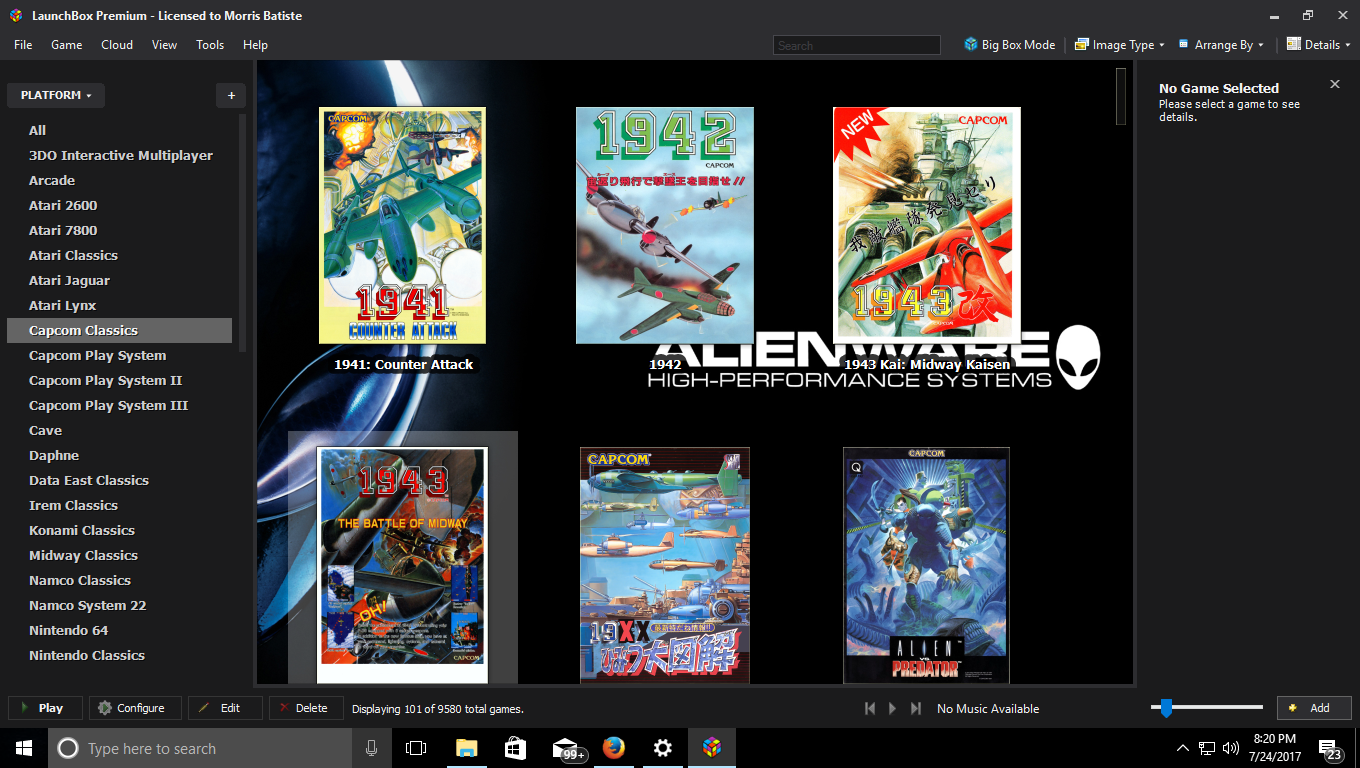Select Capcom Classics platform
The image size is (1360, 768).
click(x=119, y=330)
